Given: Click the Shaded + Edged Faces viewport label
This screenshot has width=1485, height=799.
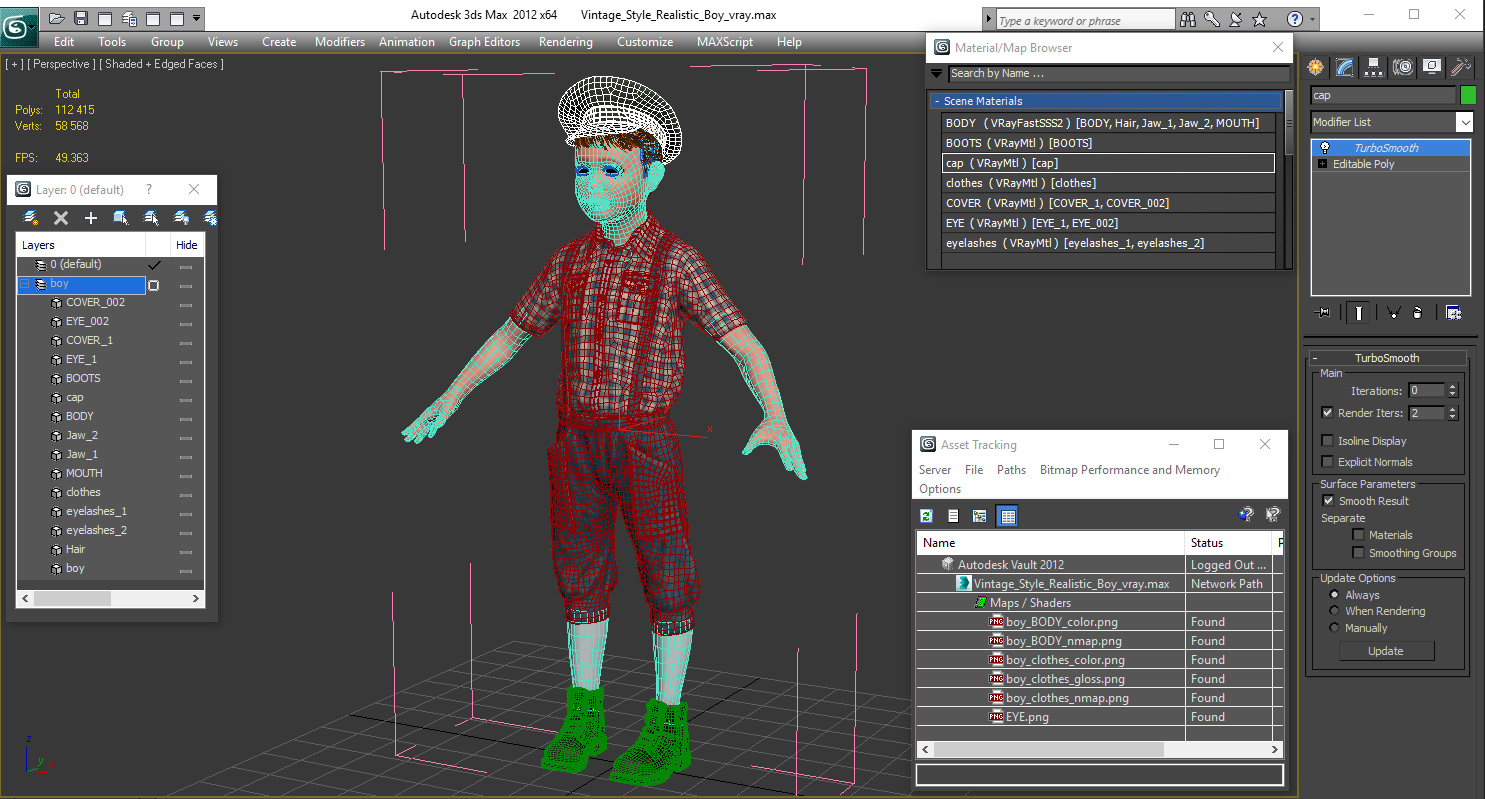Looking at the screenshot, I should click(x=161, y=64).
